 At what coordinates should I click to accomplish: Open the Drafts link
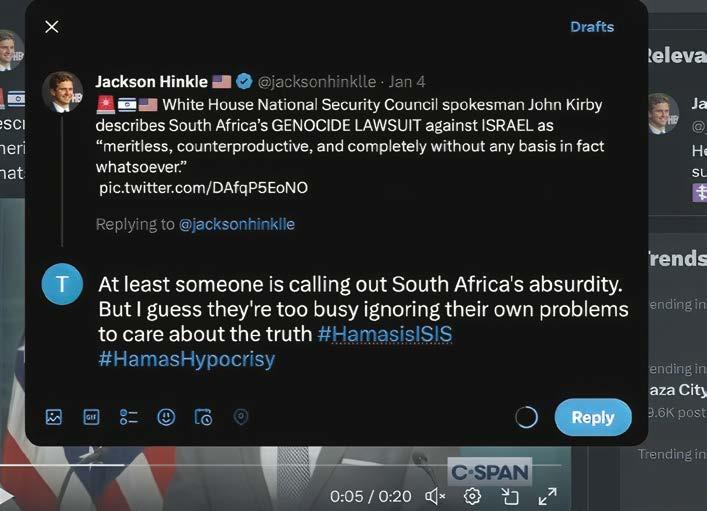pyautogui.click(x=592, y=27)
